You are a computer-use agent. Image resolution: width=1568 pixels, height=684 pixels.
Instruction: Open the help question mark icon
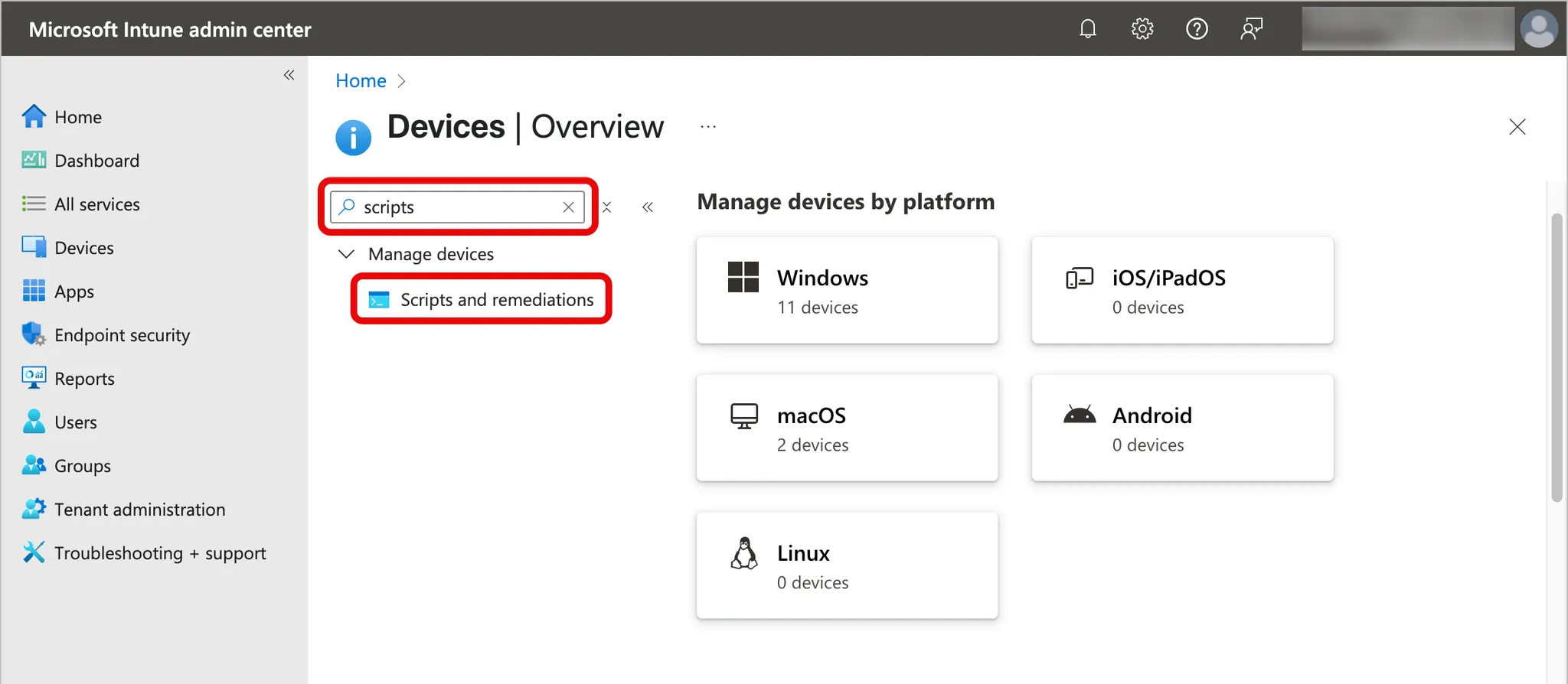pyautogui.click(x=1197, y=29)
